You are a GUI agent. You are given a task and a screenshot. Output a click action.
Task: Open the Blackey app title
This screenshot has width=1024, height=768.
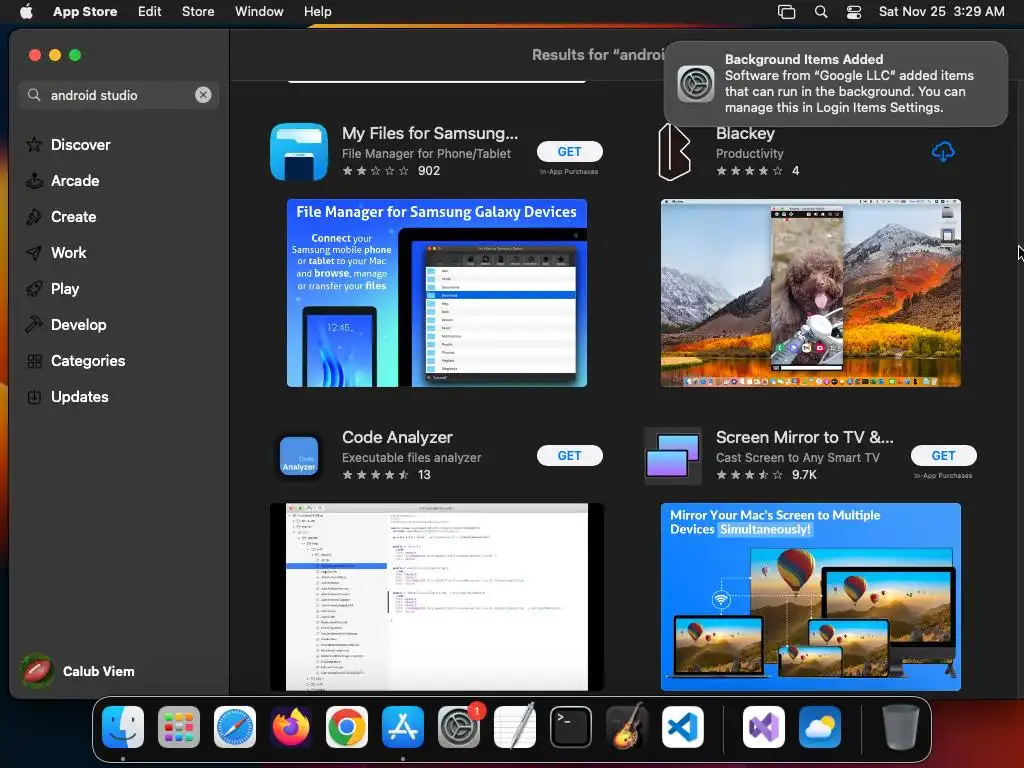[x=745, y=133]
